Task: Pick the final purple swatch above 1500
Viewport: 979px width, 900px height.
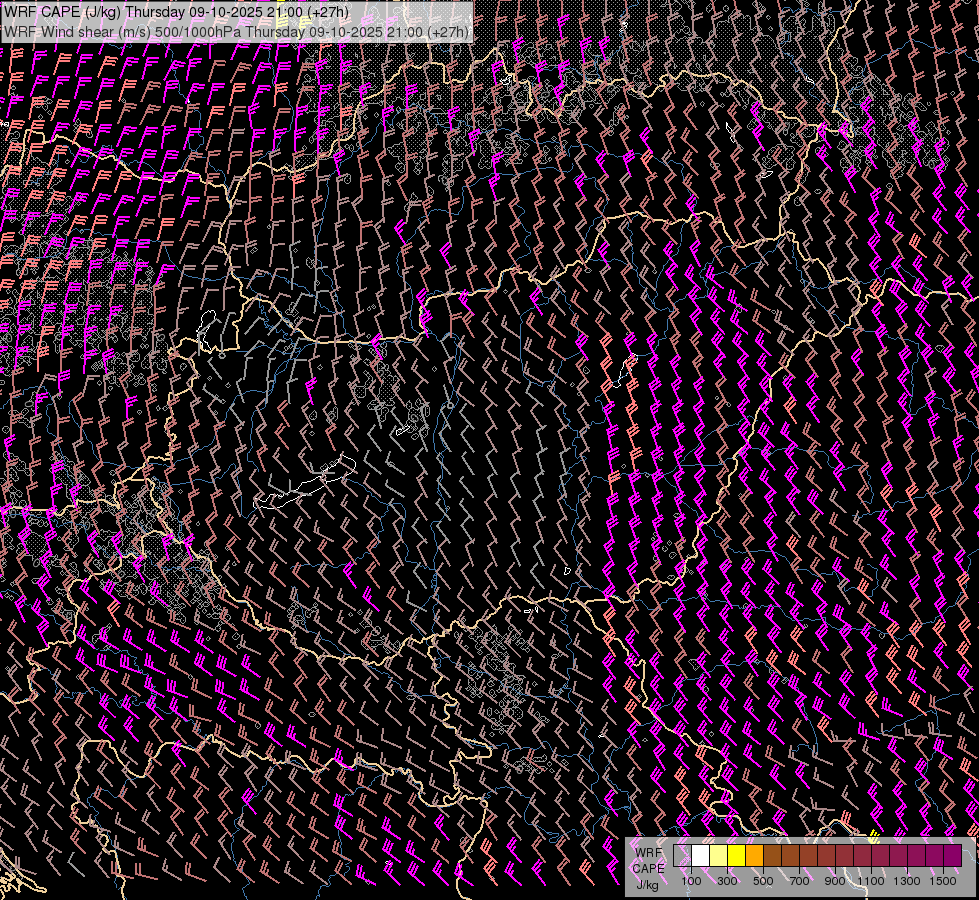Action: (x=952, y=856)
